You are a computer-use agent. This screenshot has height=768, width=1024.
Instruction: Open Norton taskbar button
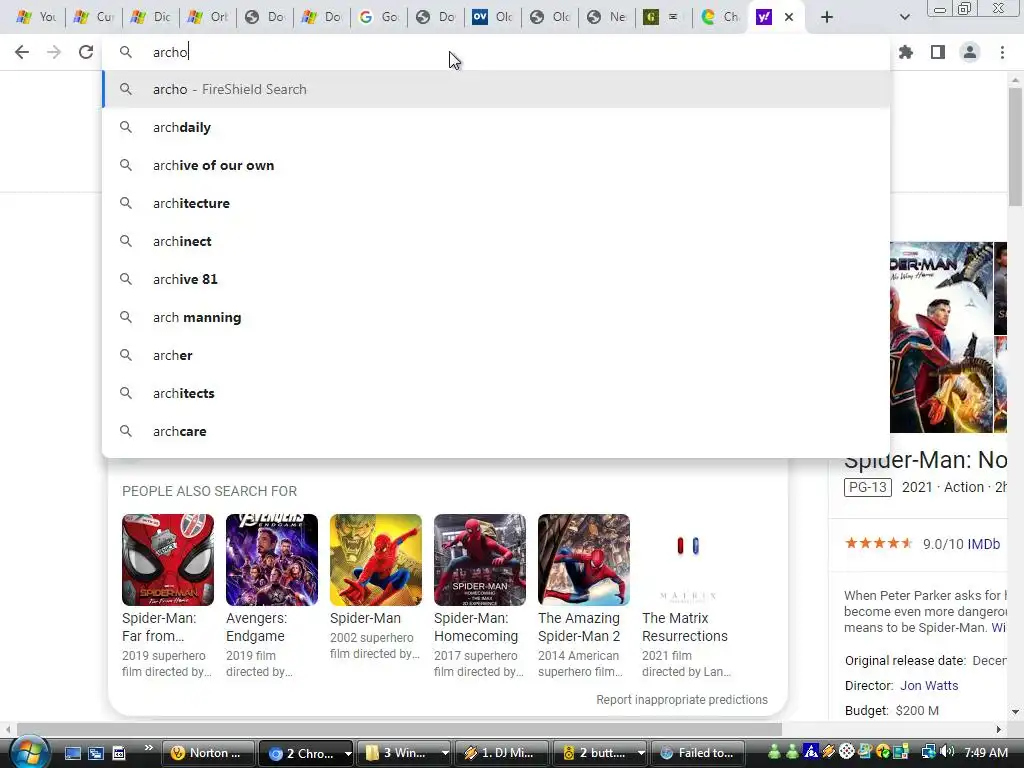(208, 753)
